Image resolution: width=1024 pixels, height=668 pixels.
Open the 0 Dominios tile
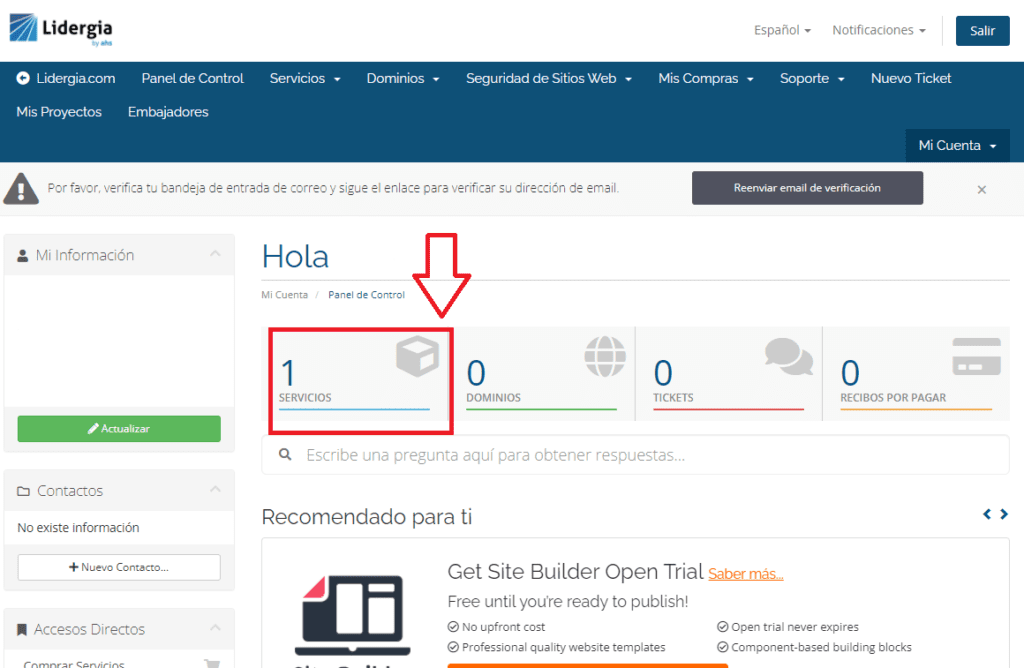(x=541, y=375)
